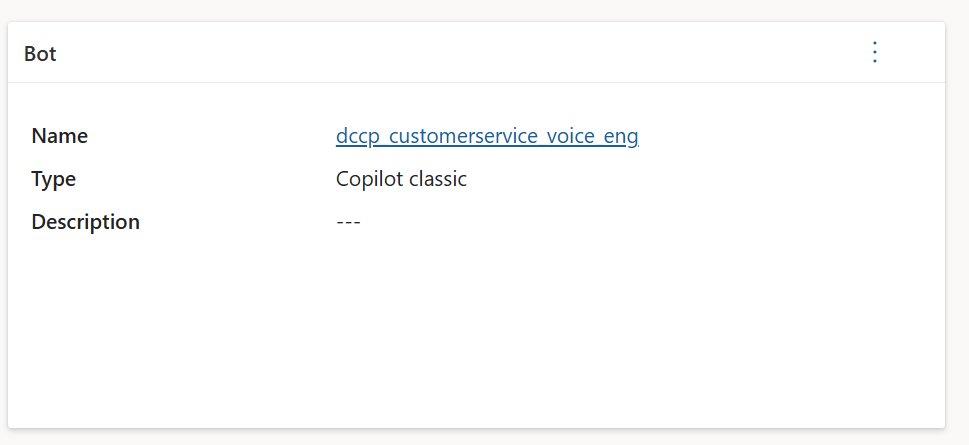Click the Bot card title

click(40, 54)
